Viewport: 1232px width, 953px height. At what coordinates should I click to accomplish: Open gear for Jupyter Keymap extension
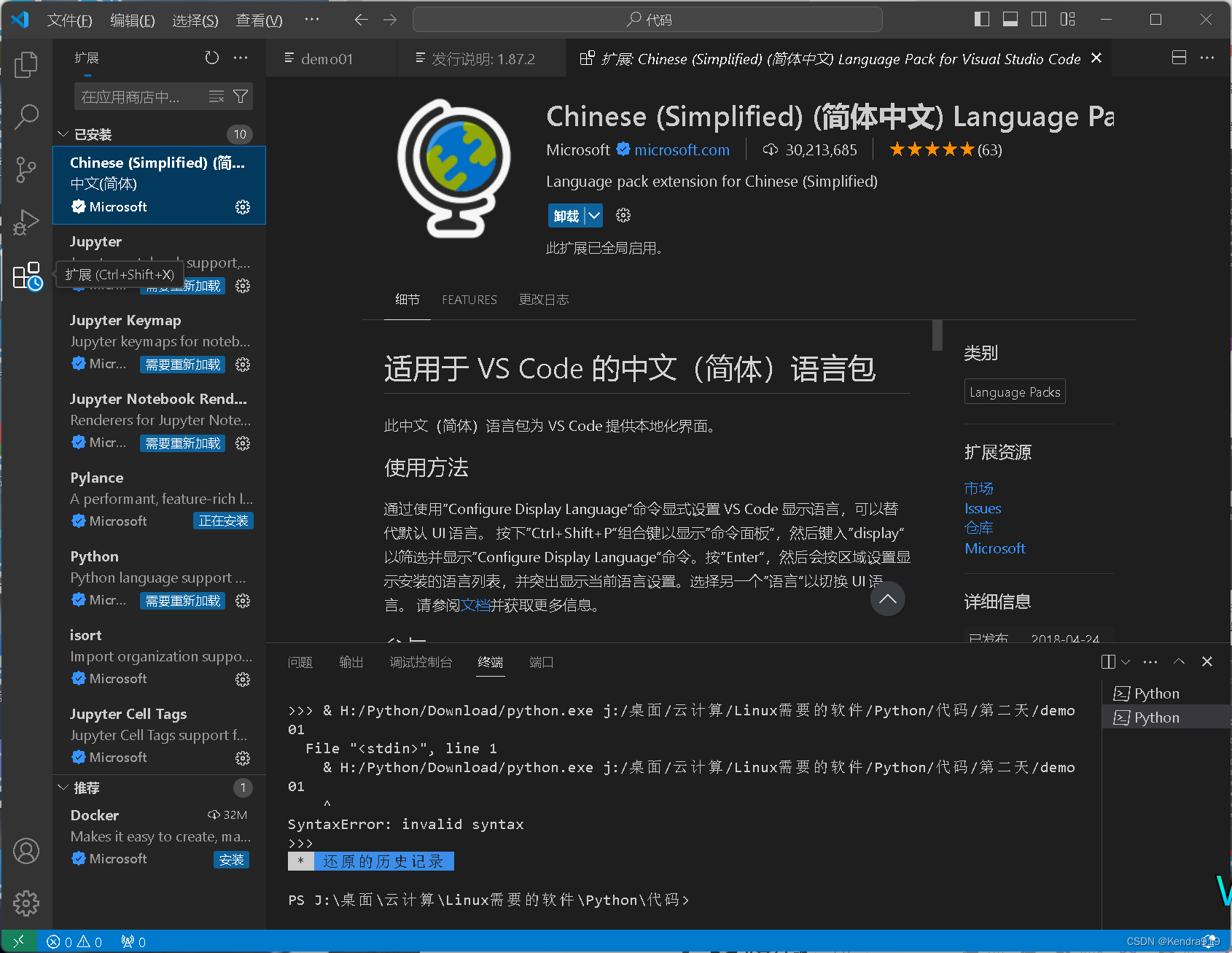[x=243, y=365]
